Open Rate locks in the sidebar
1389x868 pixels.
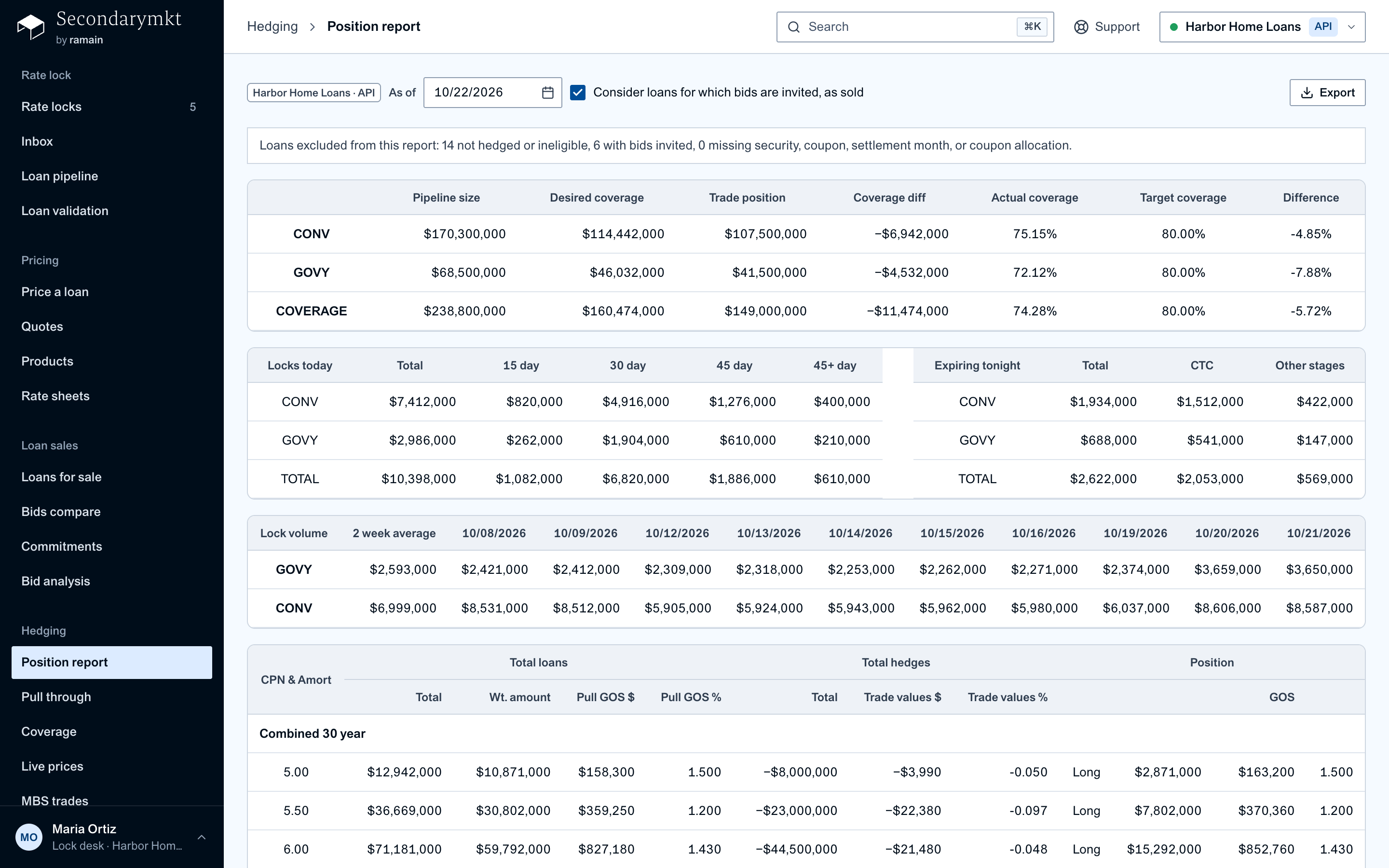(112, 107)
